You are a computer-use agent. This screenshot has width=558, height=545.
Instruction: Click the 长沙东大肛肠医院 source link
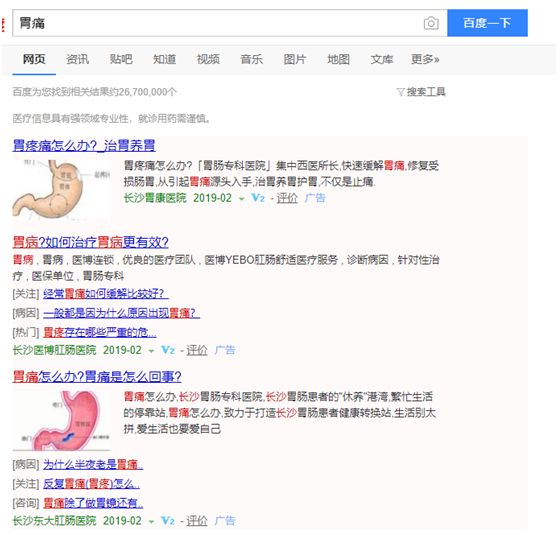point(54,521)
